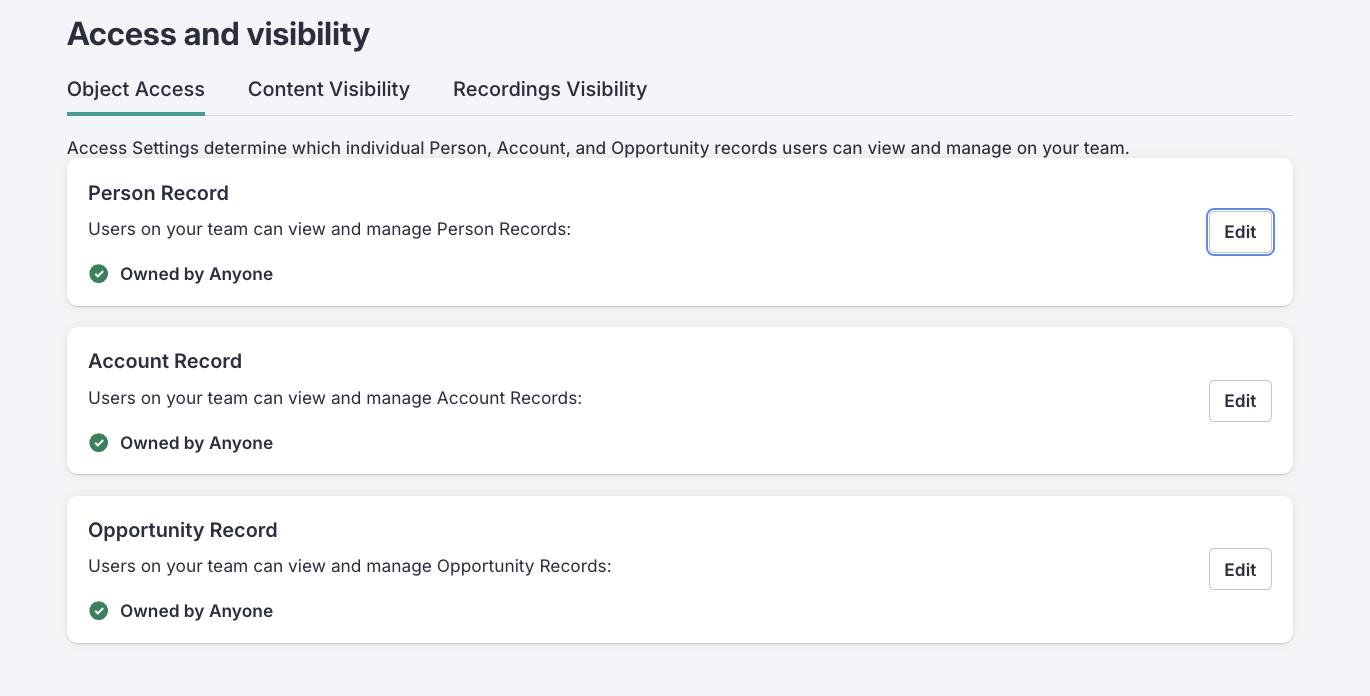1370x696 pixels.
Task: Click green checkmark icon under Account Record
Action: click(x=99, y=443)
